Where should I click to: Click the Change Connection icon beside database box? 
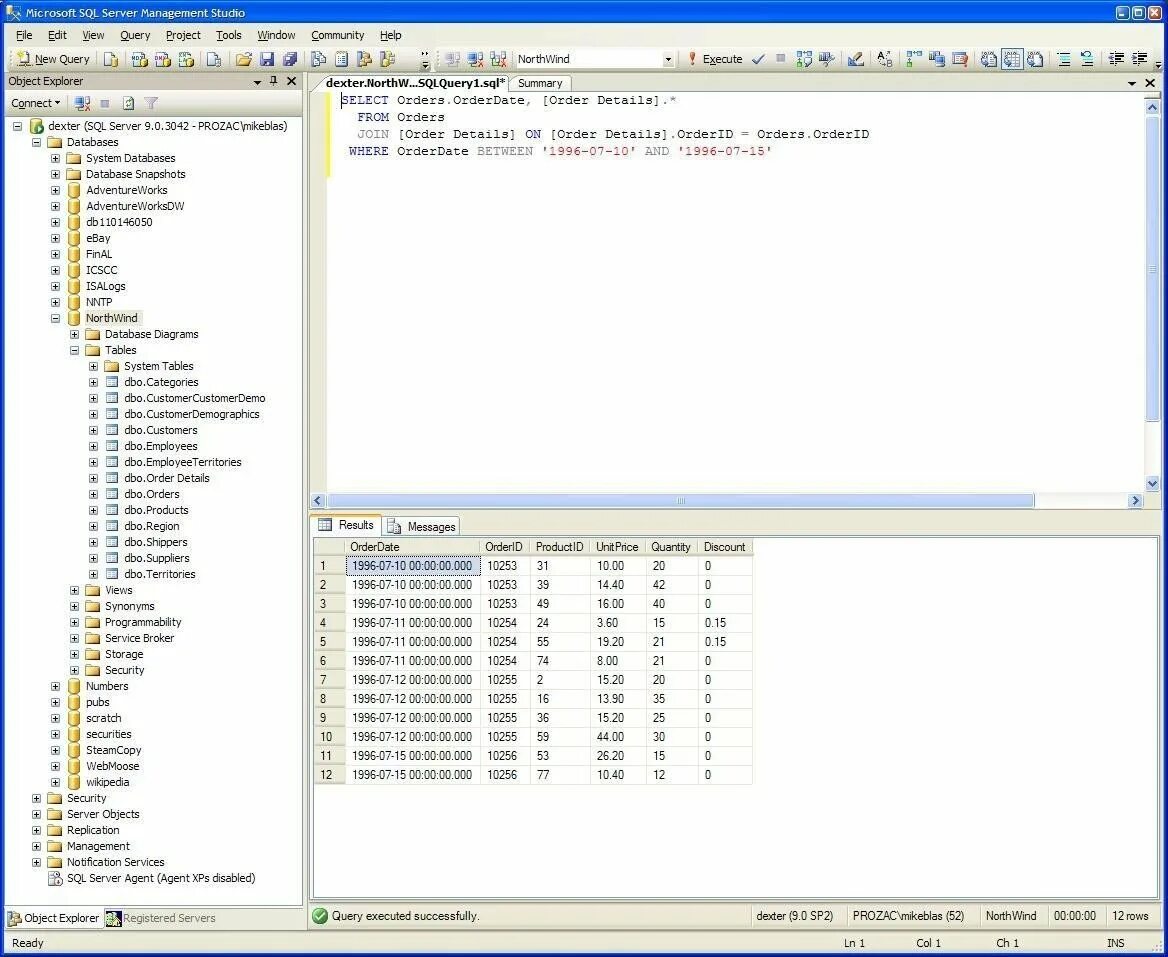[x=498, y=59]
